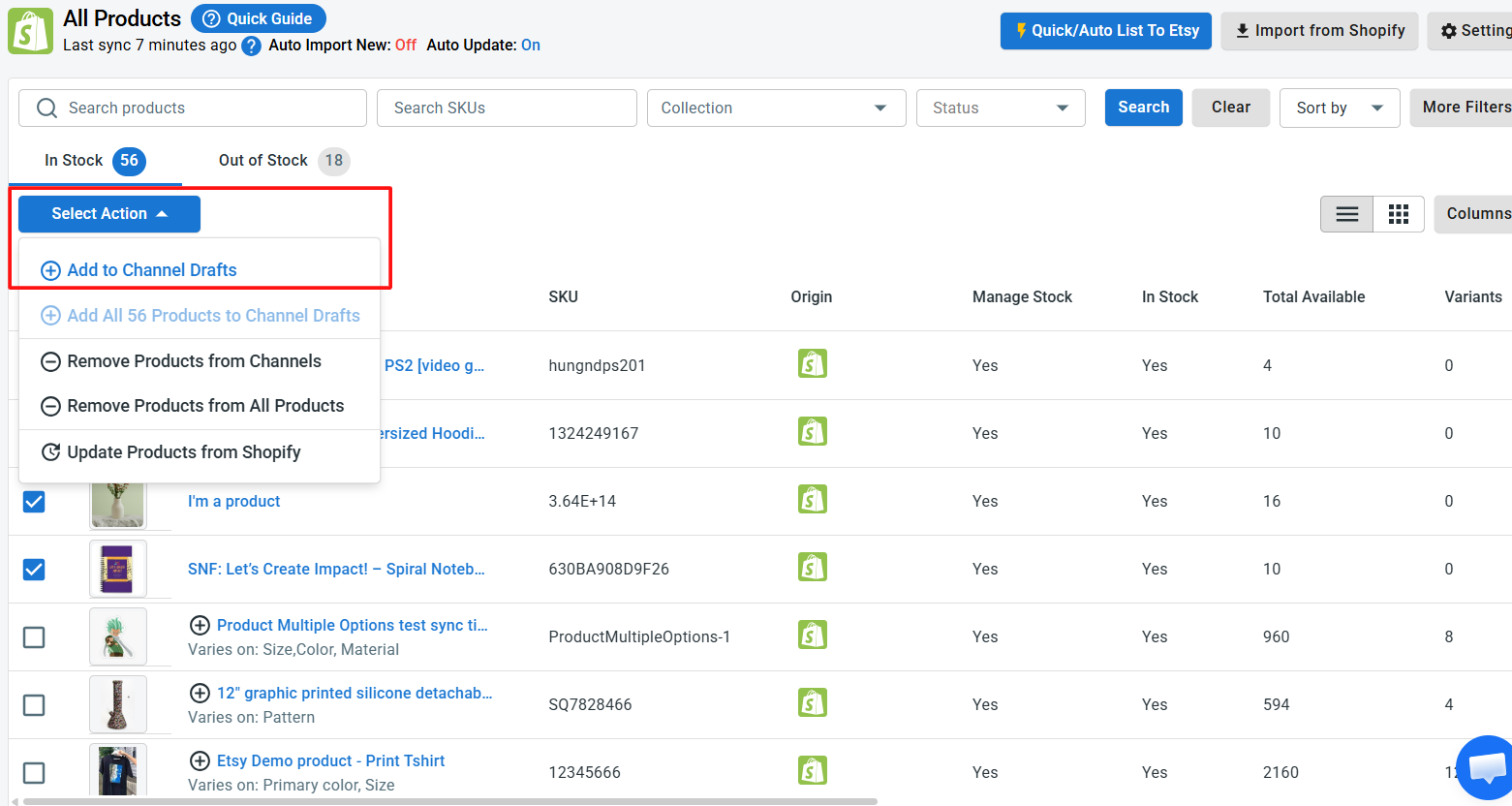This screenshot has width=1512, height=806.
Task: Open the PS2 [video g... product link
Action: coord(434,366)
